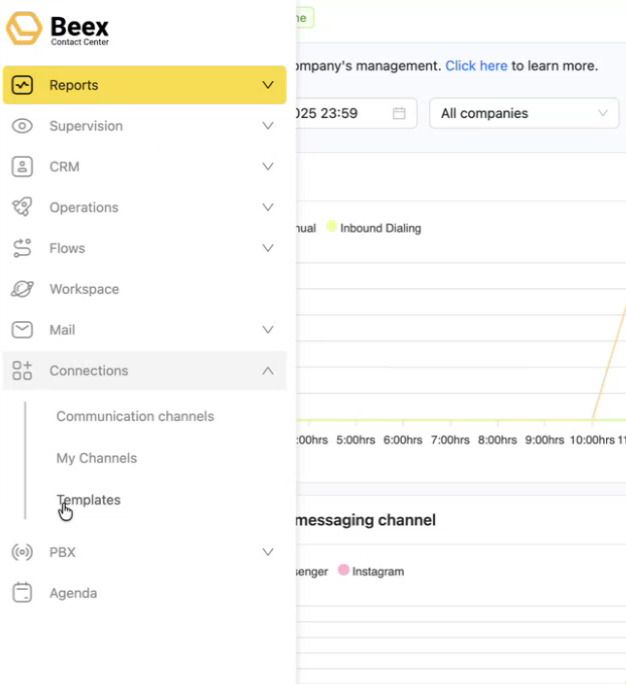Open the All companies dropdown

tap(523, 113)
